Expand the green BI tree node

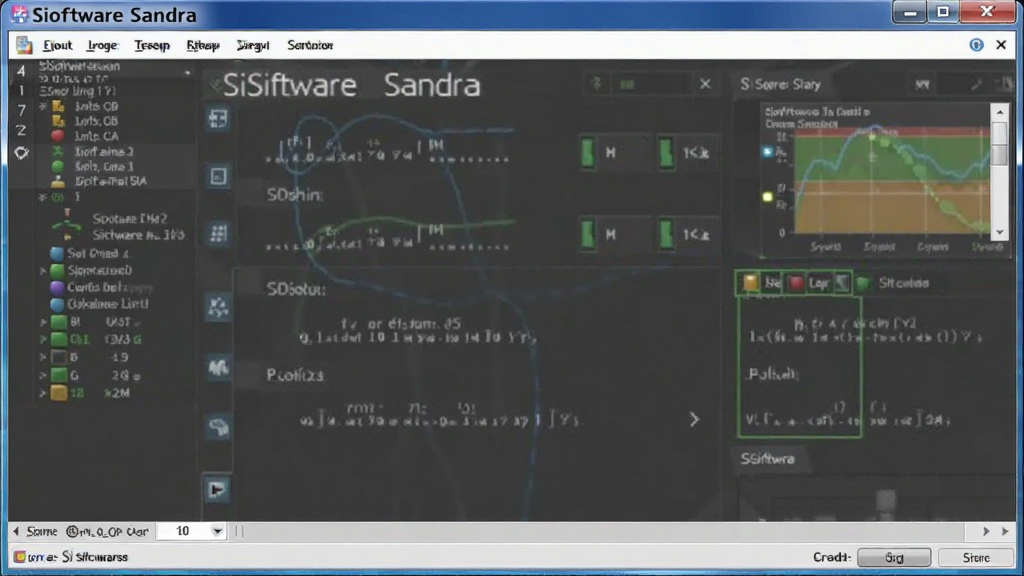point(43,322)
